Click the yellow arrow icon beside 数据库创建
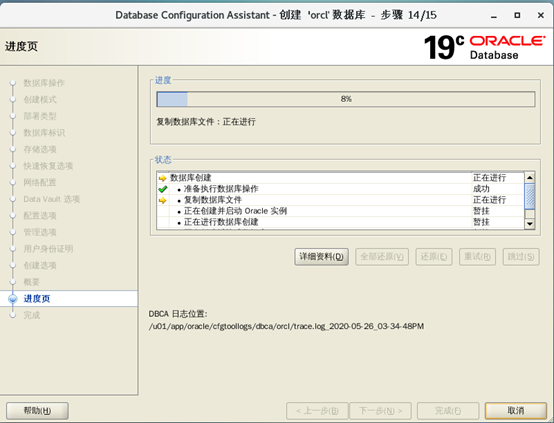Screen dimensions: 554x423 pyautogui.click(x=163, y=178)
